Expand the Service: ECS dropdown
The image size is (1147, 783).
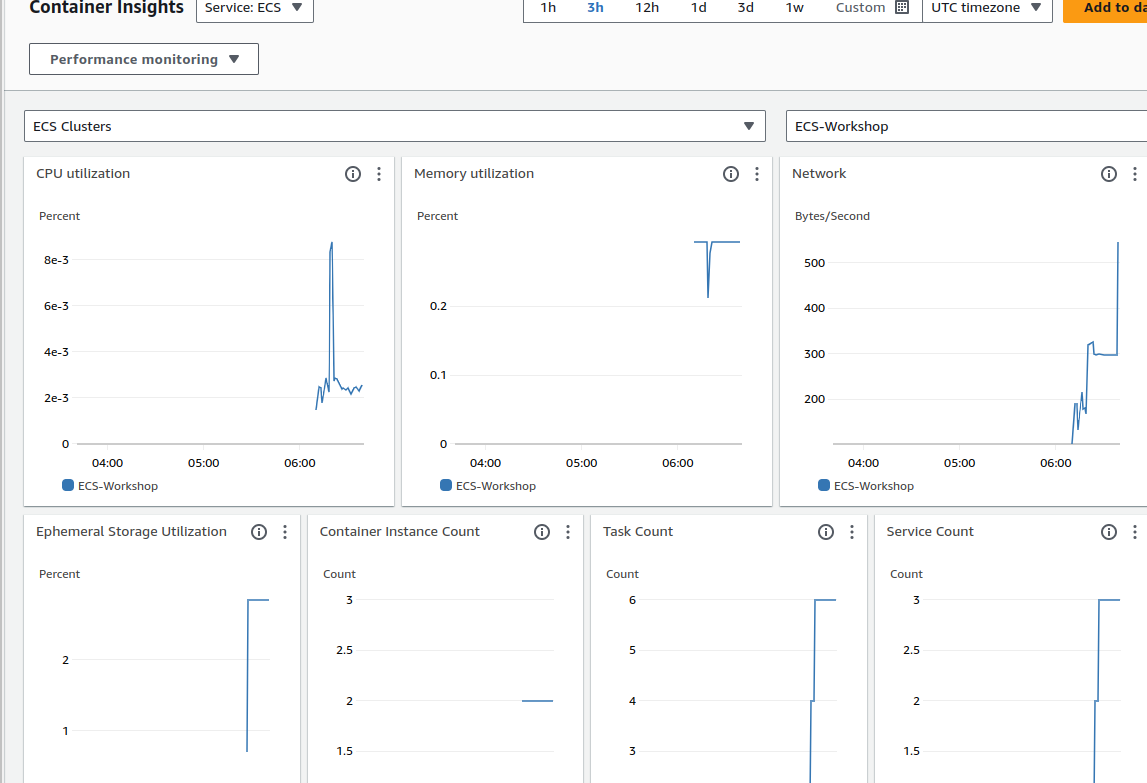(254, 8)
